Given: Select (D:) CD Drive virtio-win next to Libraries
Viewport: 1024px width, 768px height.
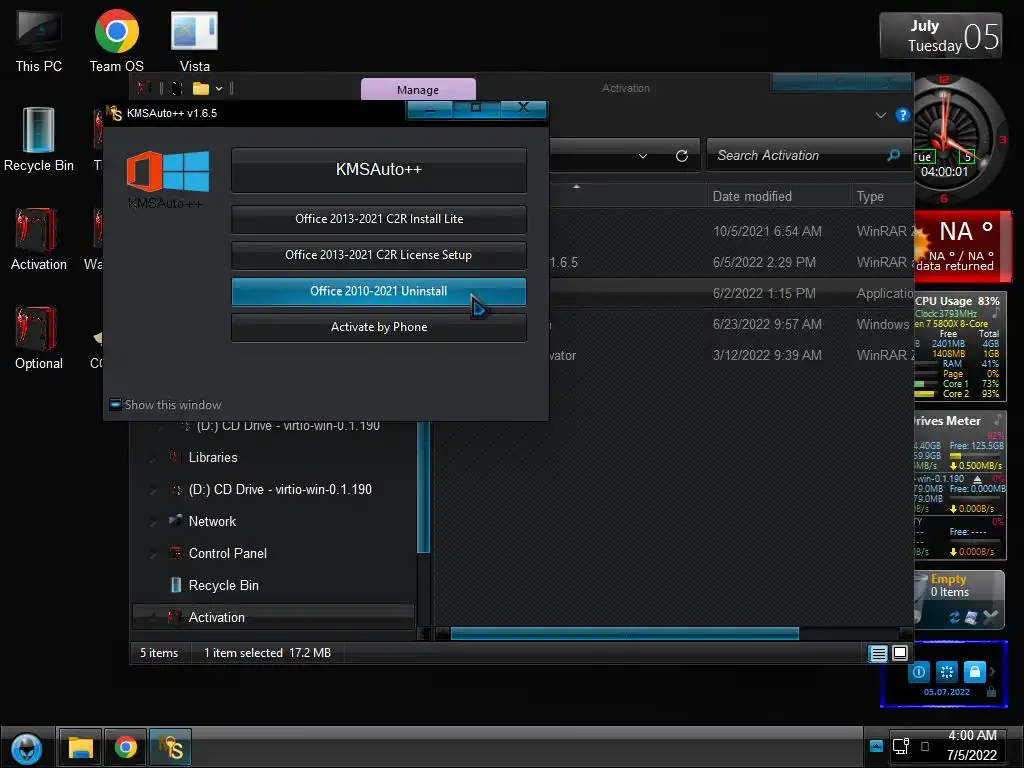Looking at the screenshot, I should [x=280, y=490].
